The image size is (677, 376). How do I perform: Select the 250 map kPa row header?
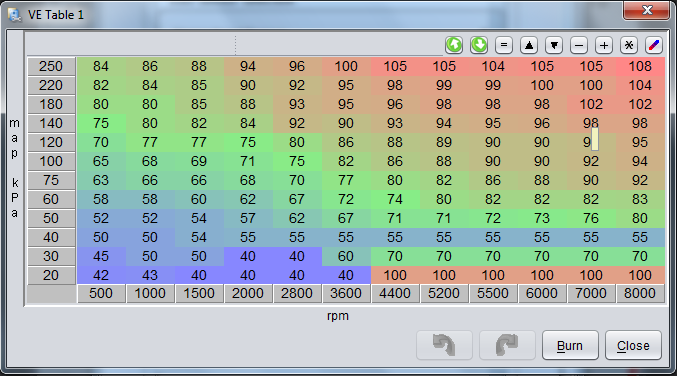(51, 66)
